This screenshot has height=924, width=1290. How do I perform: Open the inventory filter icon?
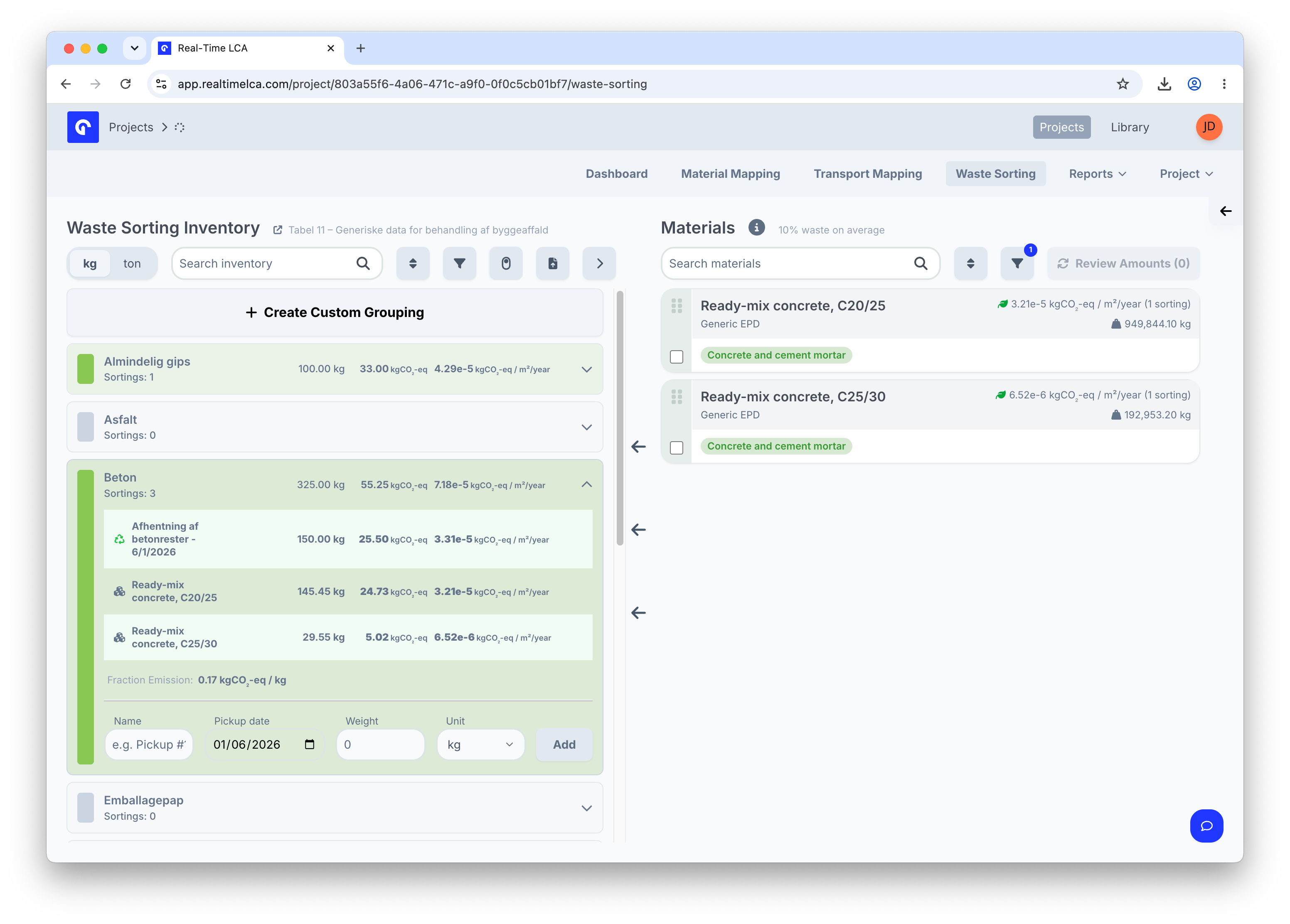[459, 263]
